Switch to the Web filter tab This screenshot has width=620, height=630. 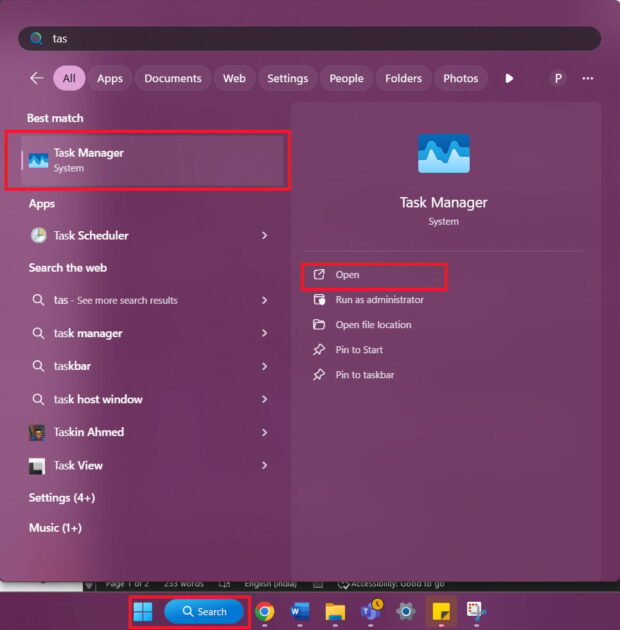click(234, 78)
